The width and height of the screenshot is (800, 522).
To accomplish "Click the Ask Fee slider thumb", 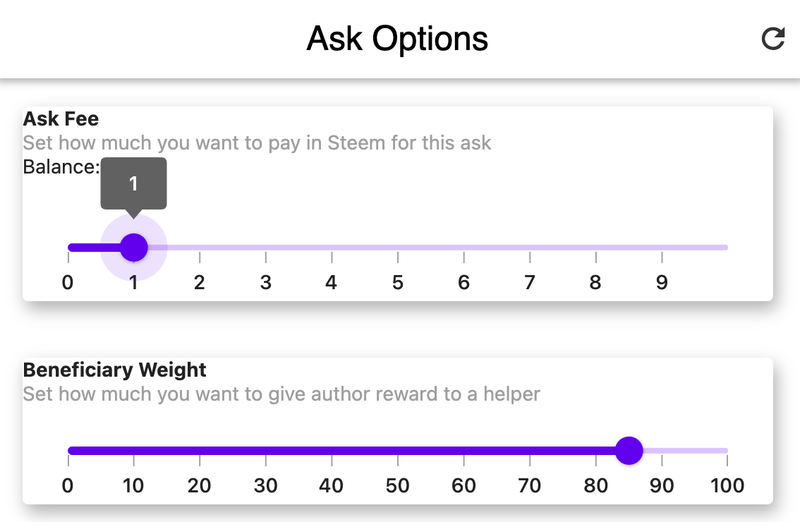I will [133, 247].
